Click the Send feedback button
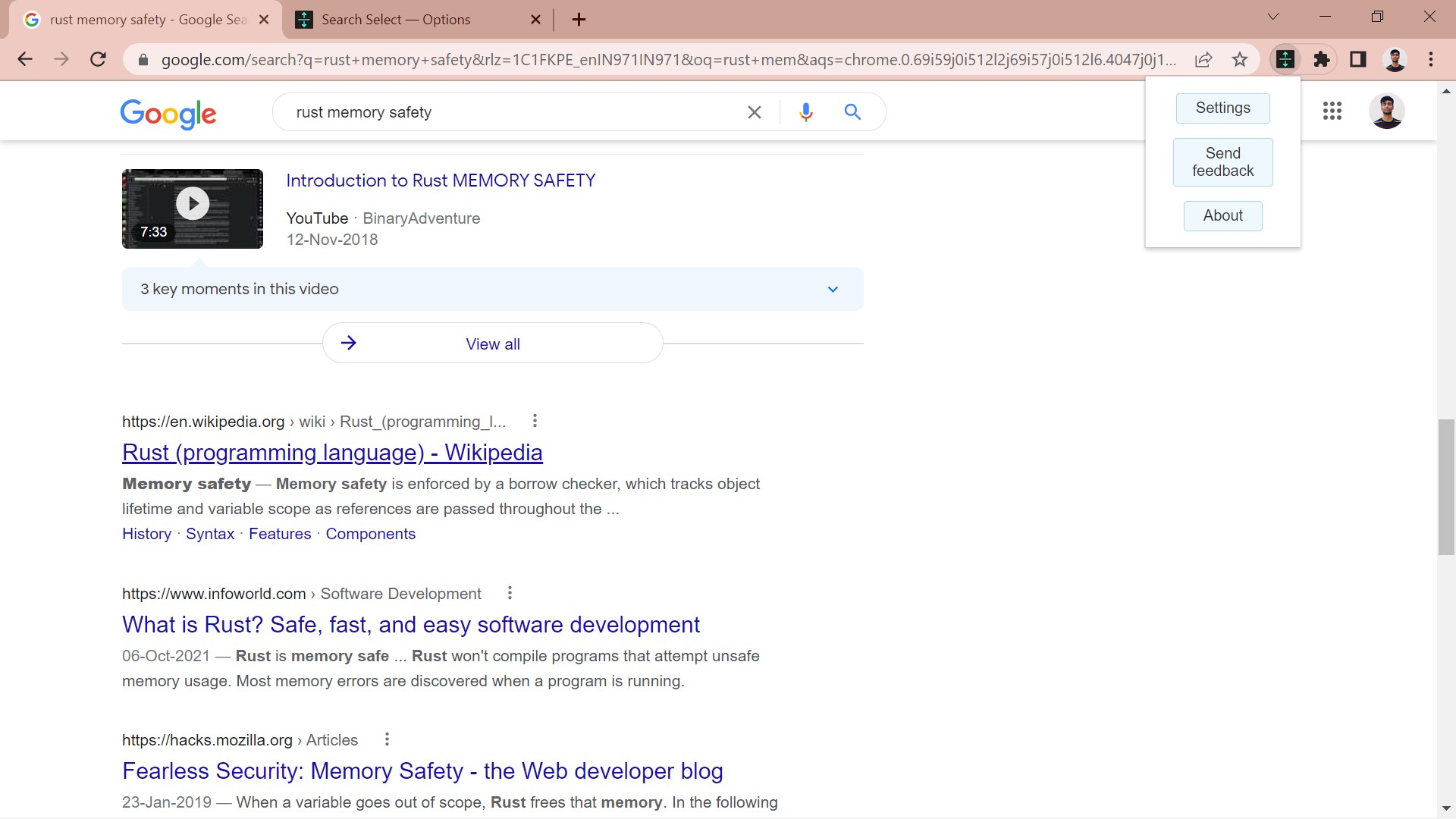 point(1222,162)
